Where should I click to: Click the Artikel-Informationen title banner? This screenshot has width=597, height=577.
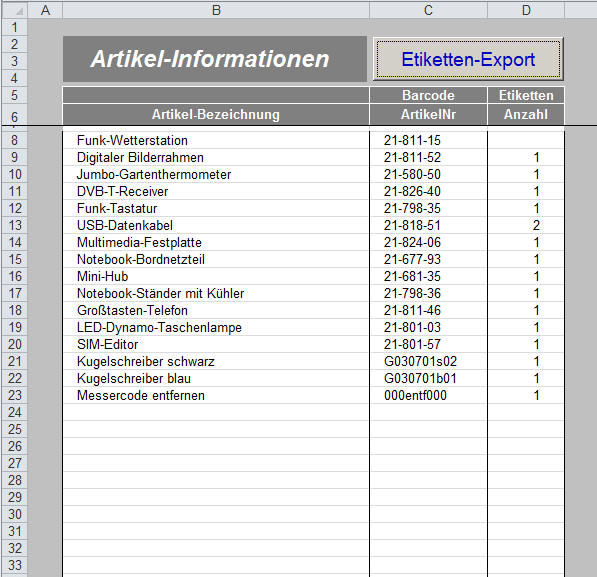click(215, 59)
